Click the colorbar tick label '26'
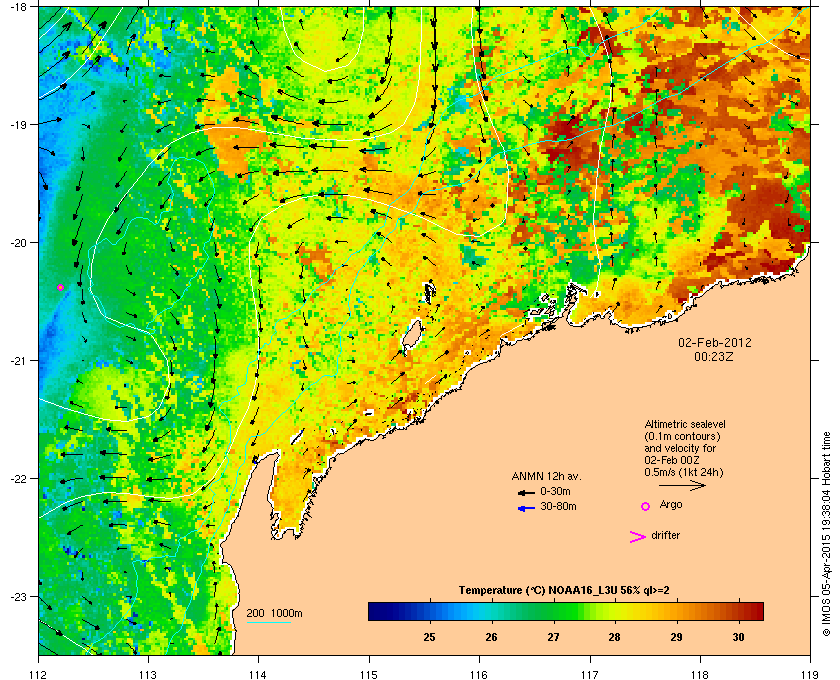Screen dimensions: 840x680 pyautogui.click(x=491, y=637)
